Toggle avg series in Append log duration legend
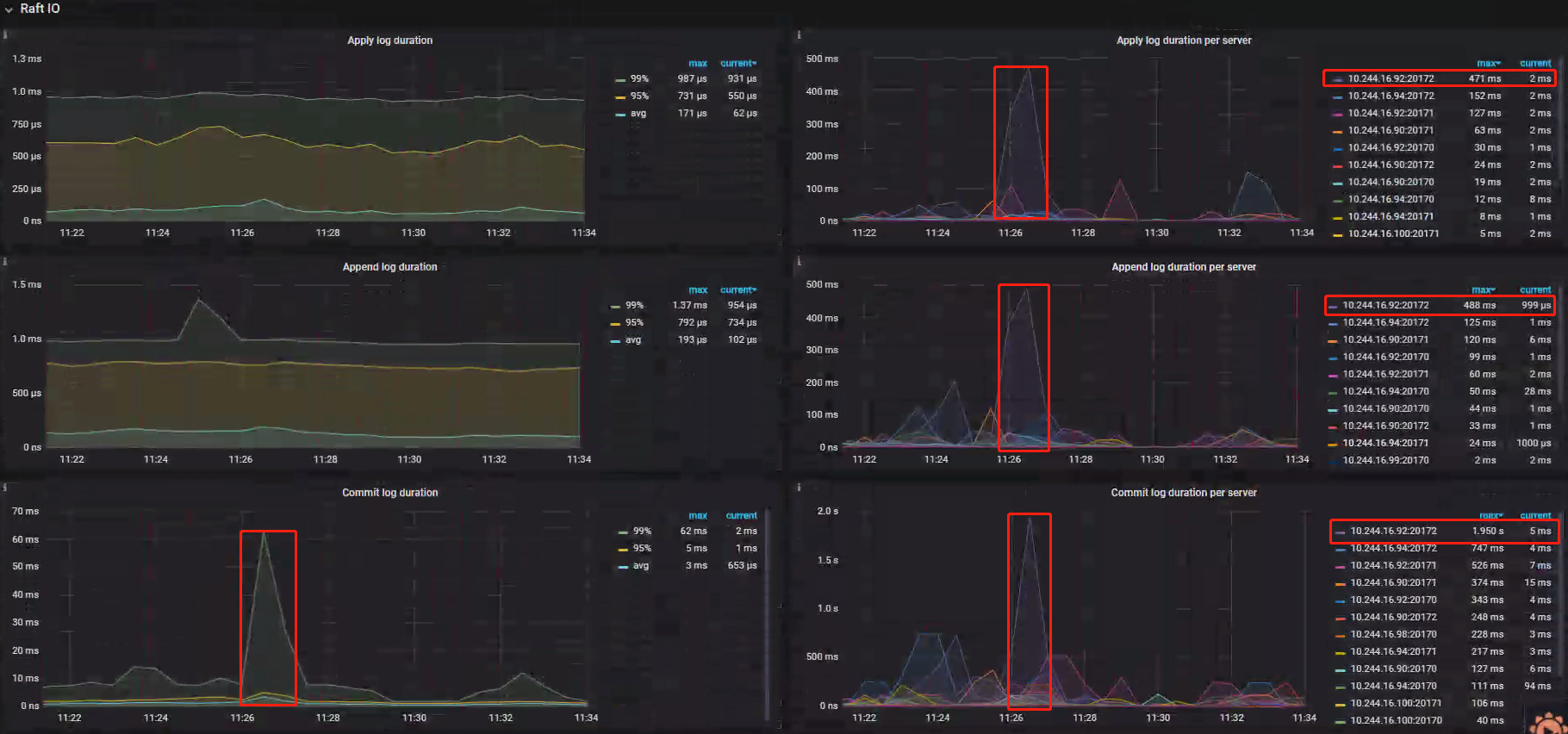Image resolution: width=1568 pixels, height=734 pixels. (633, 340)
